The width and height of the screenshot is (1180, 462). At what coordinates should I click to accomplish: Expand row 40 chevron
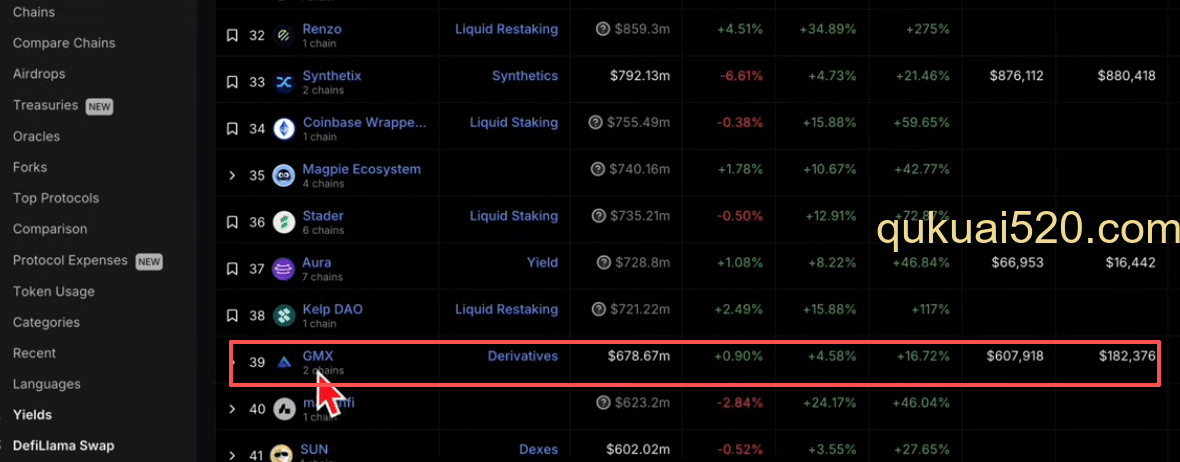[233, 409]
